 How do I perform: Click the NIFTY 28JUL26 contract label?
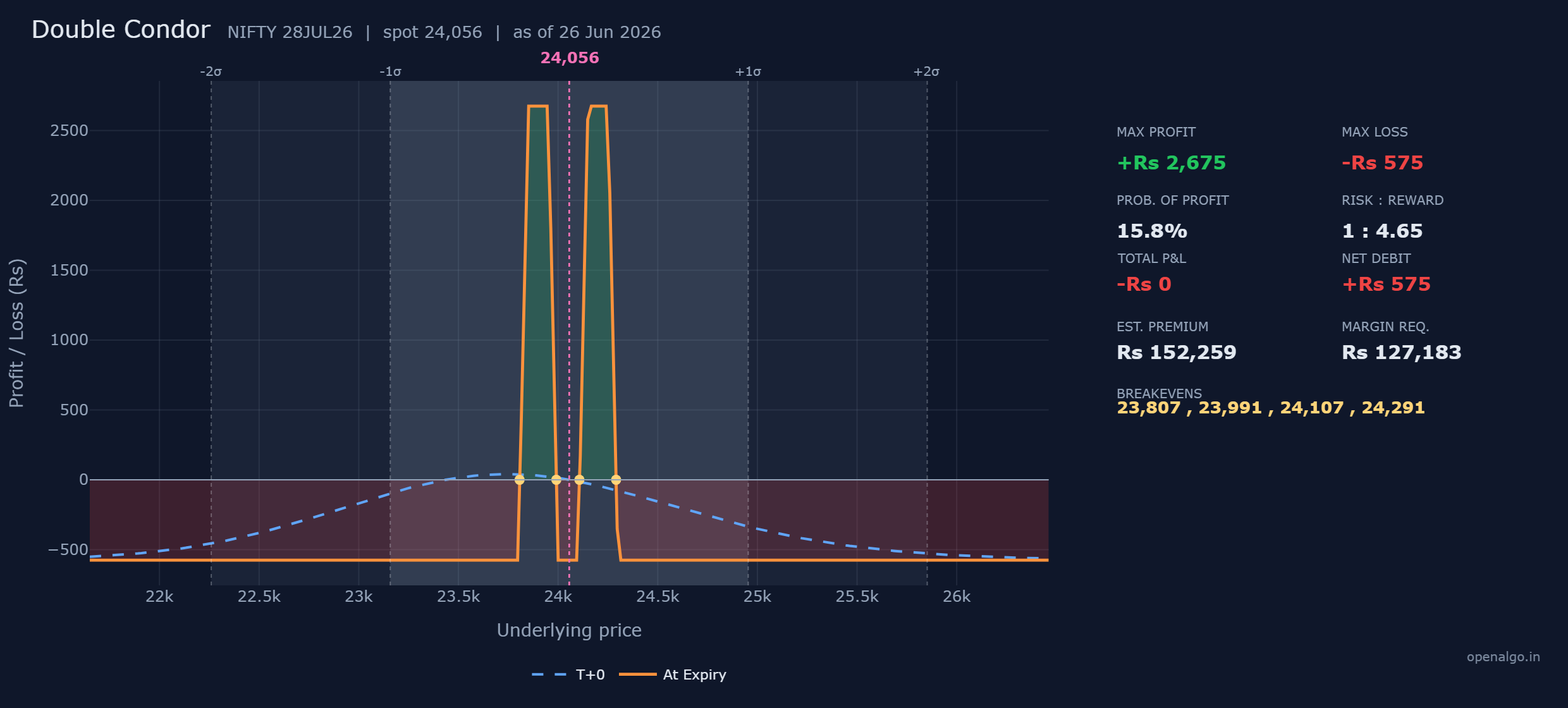(290, 32)
